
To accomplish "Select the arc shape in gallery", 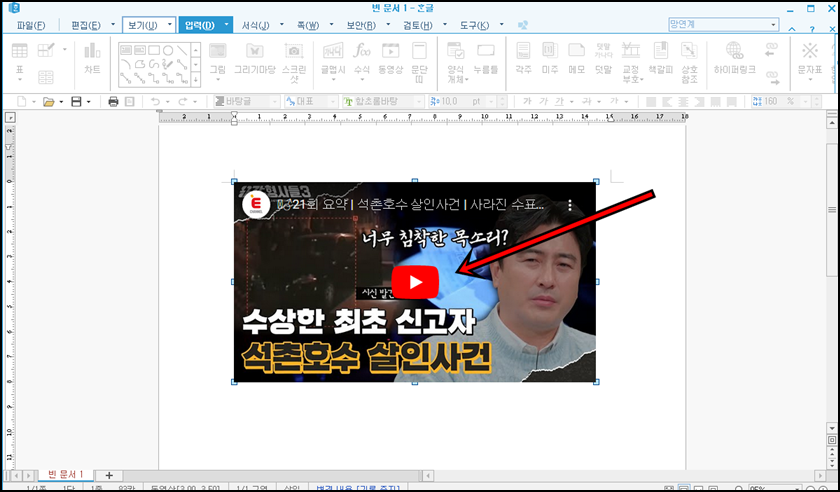I will 126,64.
